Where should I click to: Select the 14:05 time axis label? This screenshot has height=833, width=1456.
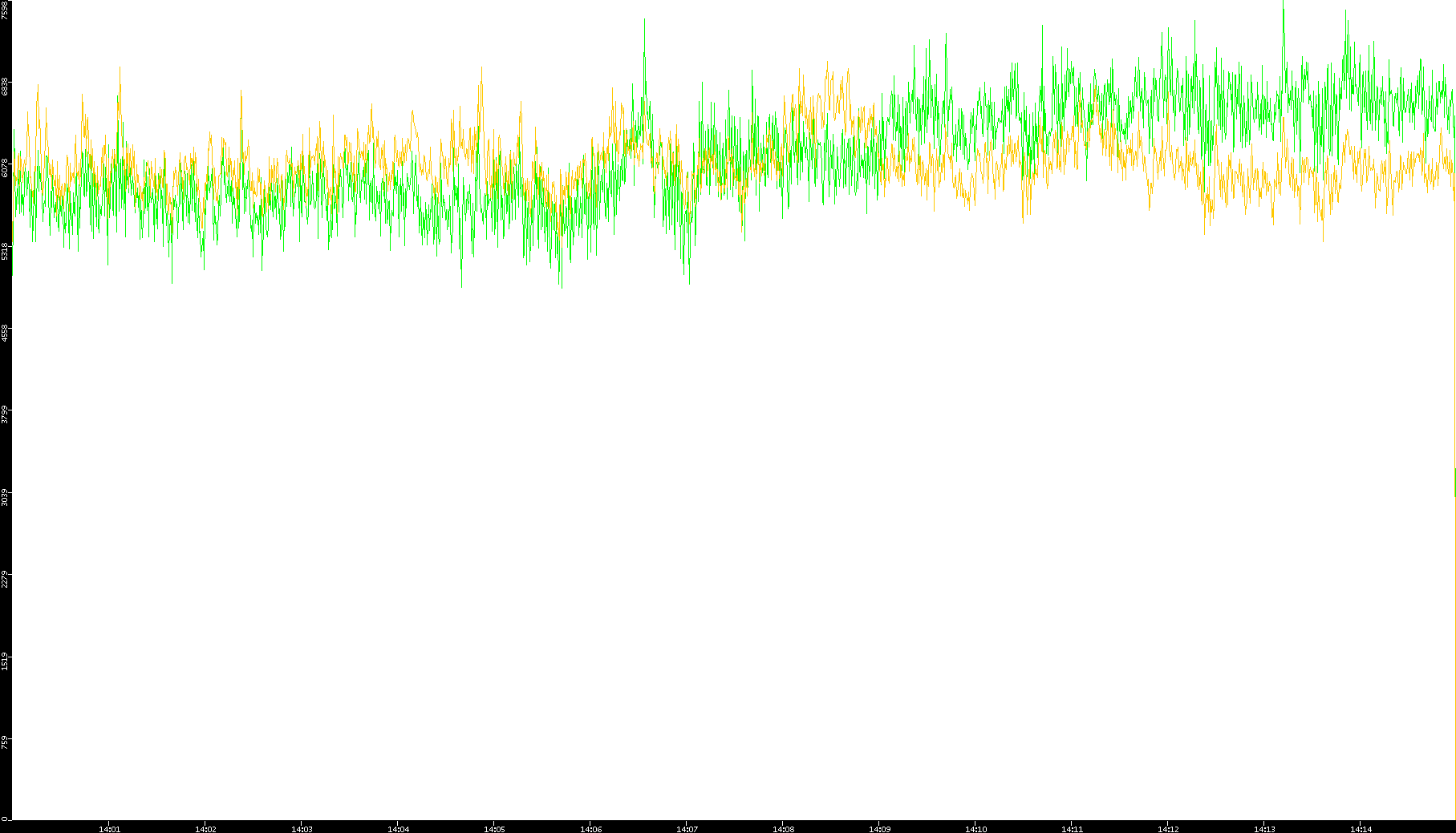(494, 829)
